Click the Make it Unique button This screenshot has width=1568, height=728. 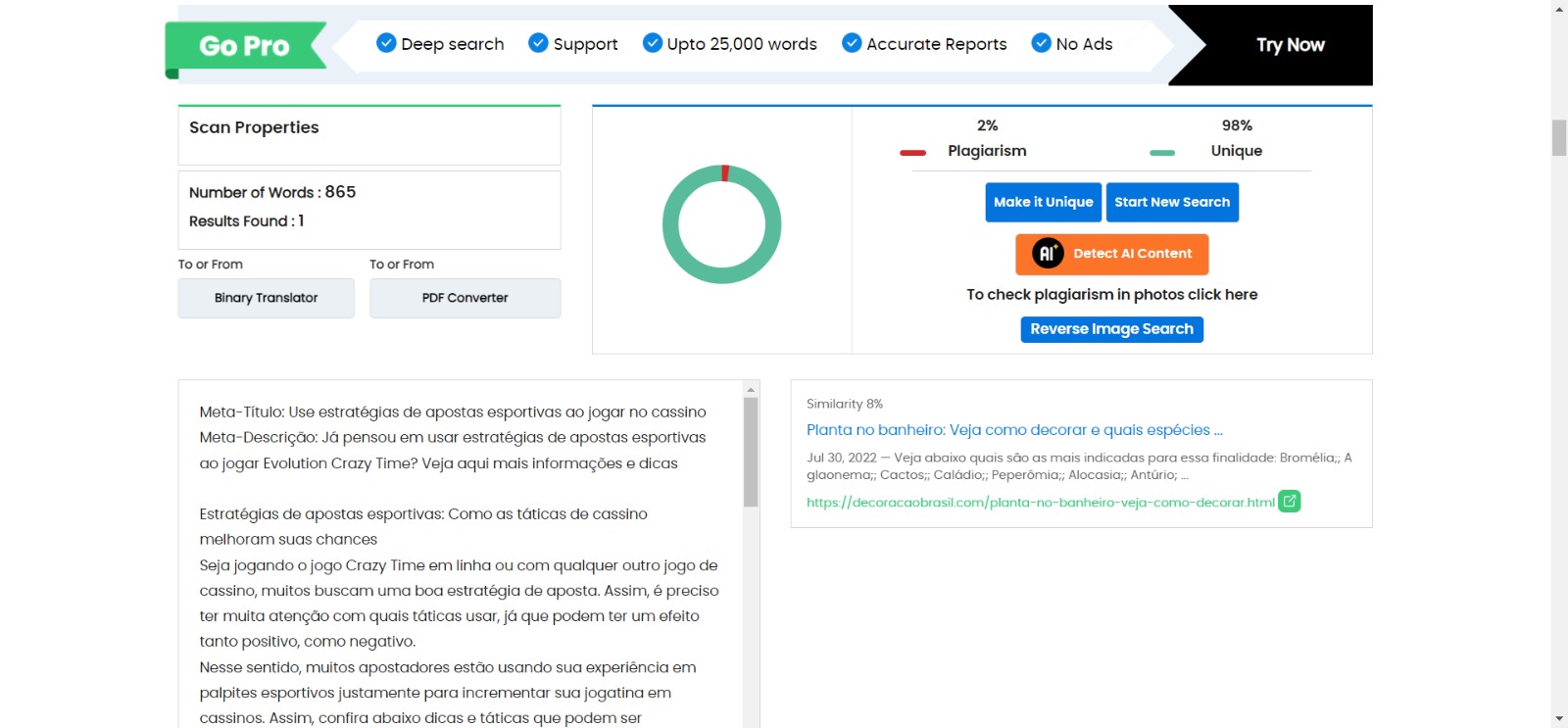(1044, 202)
